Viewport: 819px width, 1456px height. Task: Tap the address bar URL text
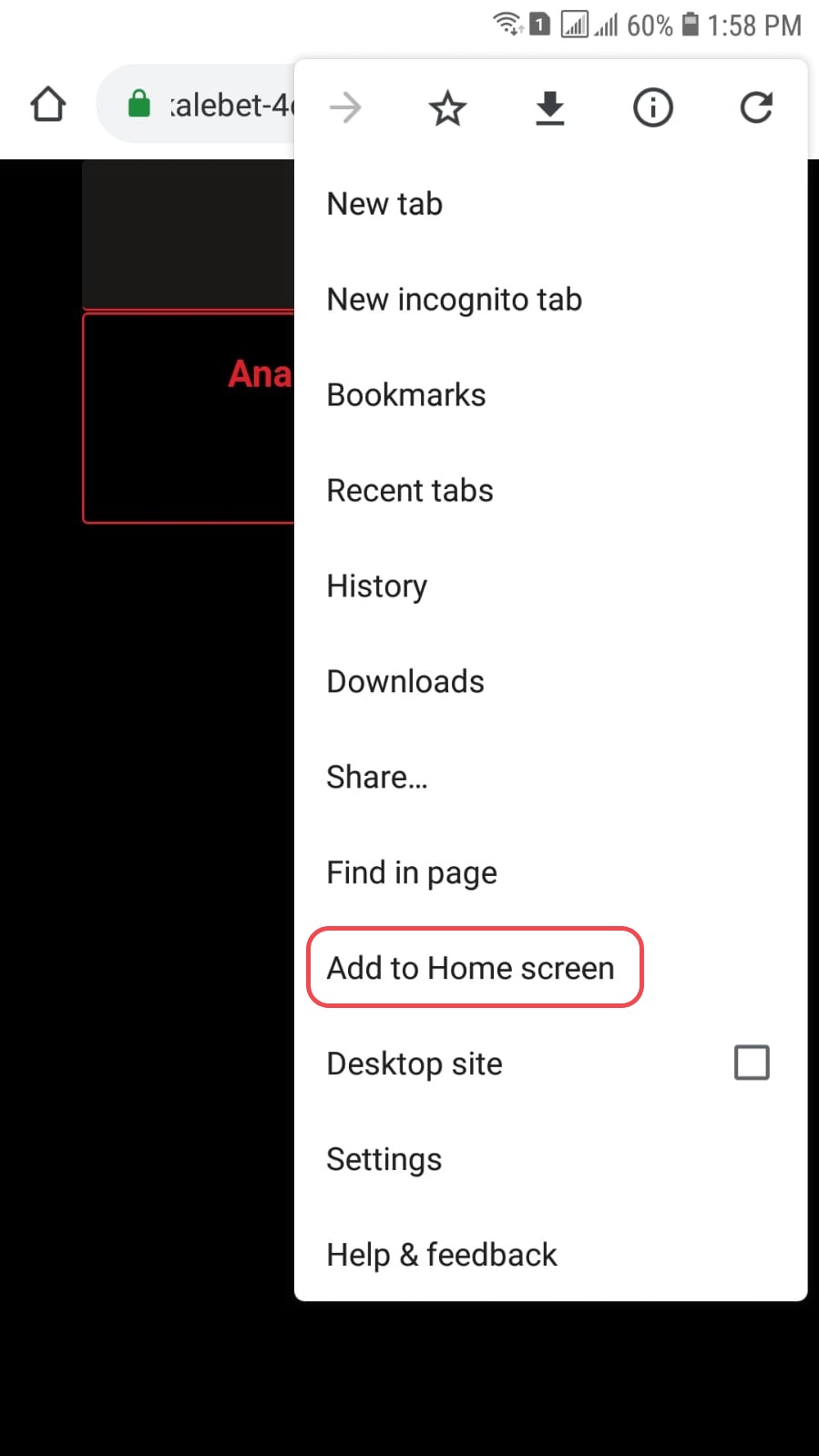[x=231, y=106]
